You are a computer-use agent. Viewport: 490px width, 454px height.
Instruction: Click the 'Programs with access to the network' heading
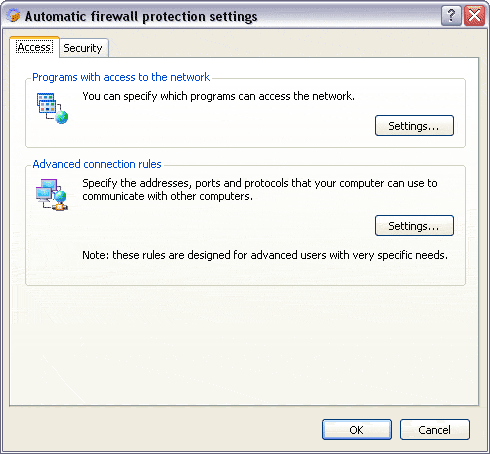click(x=121, y=77)
